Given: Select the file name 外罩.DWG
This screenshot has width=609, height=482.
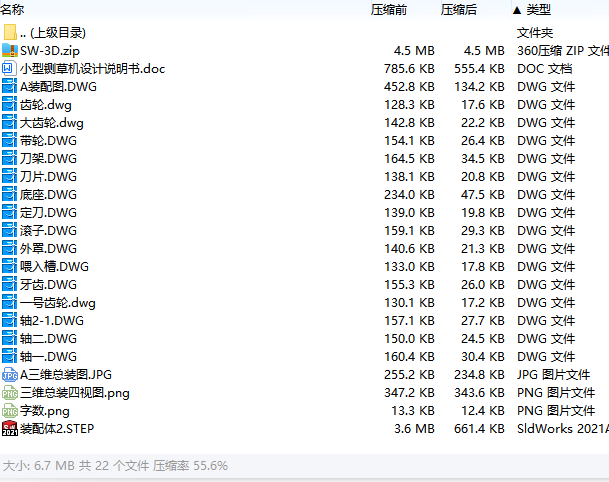Looking at the screenshot, I should click(x=49, y=249).
